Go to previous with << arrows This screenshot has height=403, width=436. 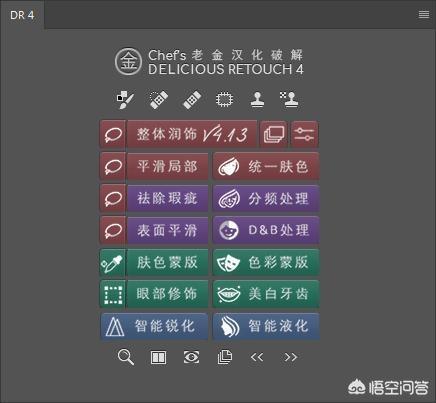257,357
